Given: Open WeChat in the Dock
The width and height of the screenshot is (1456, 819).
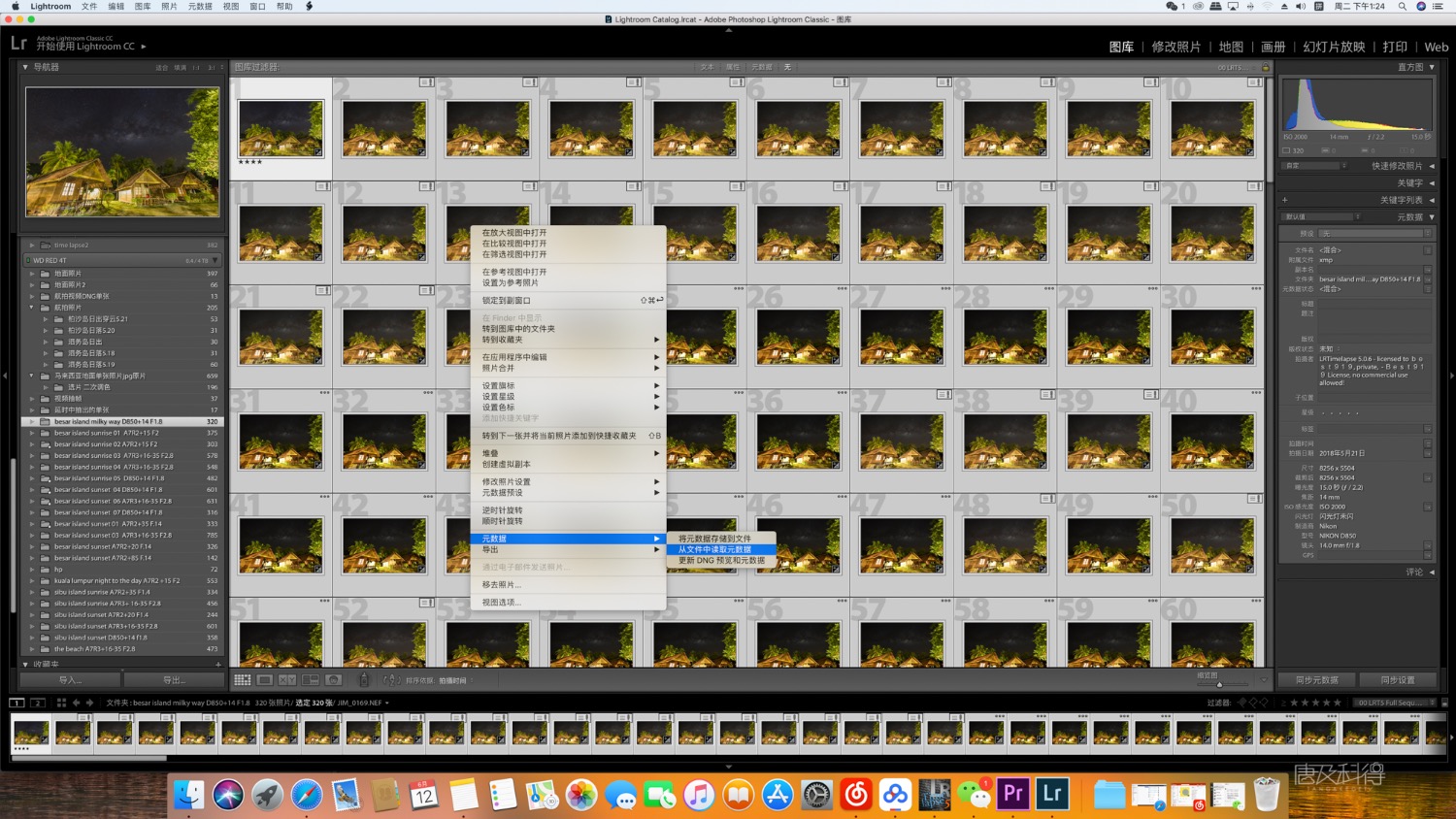Looking at the screenshot, I should [974, 794].
